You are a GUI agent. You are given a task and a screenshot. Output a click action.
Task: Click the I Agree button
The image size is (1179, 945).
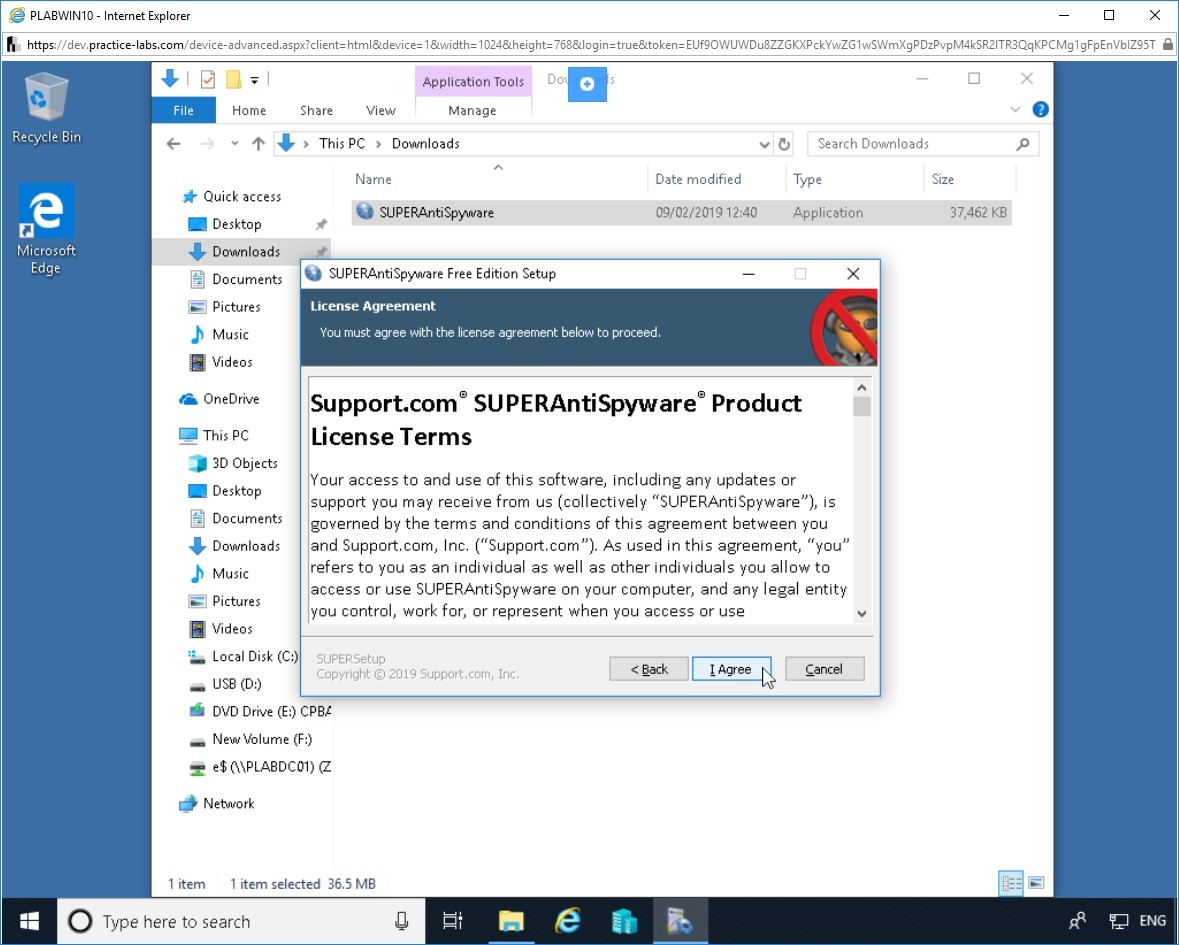click(731, 669)
